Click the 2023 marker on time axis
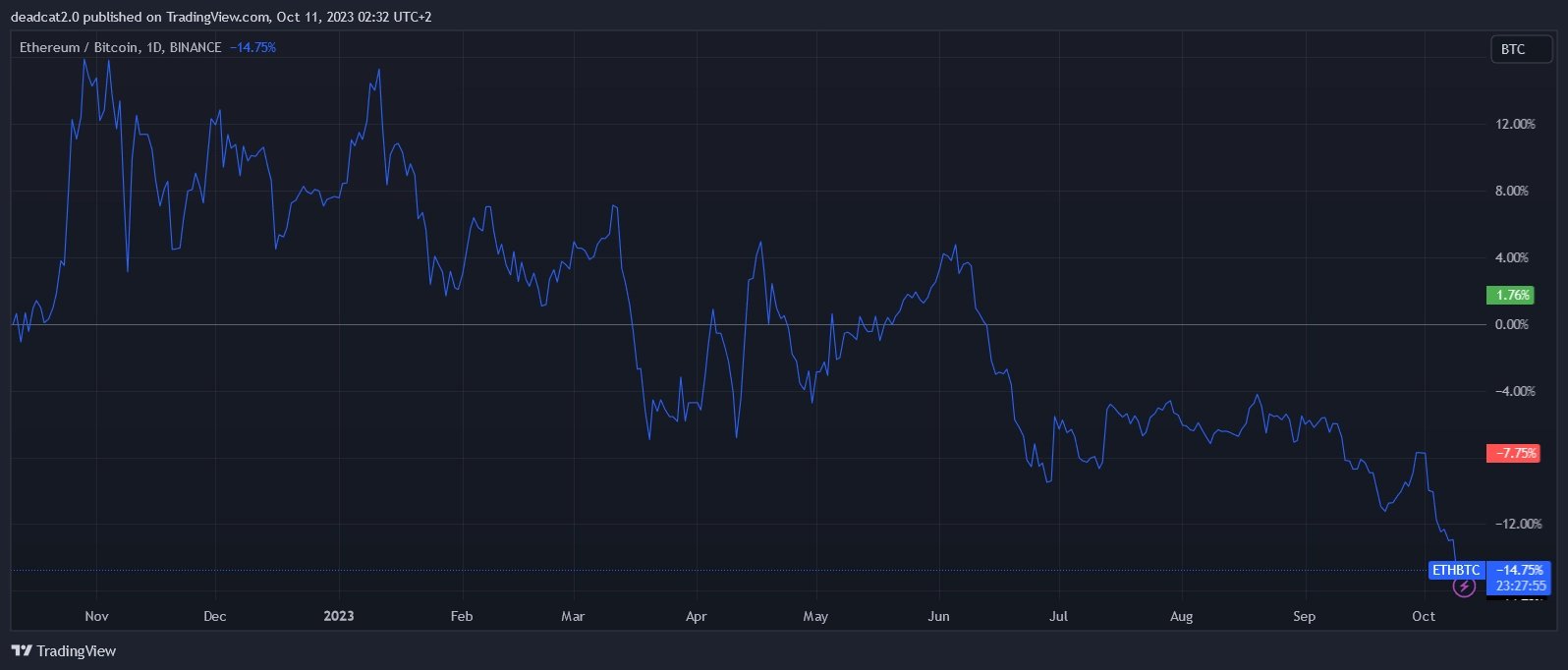This screenshot has width=1568, height=670. (x=339, y=616)
